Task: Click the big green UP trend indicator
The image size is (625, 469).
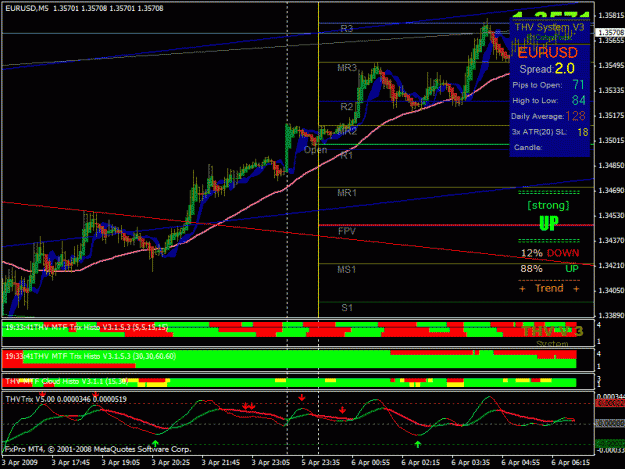Action: pyautogui.click(x=549, y=224)
